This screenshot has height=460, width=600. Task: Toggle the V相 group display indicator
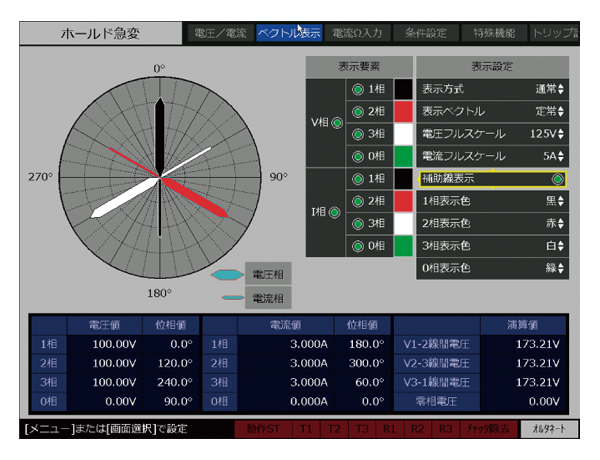(x=336, y=123)
